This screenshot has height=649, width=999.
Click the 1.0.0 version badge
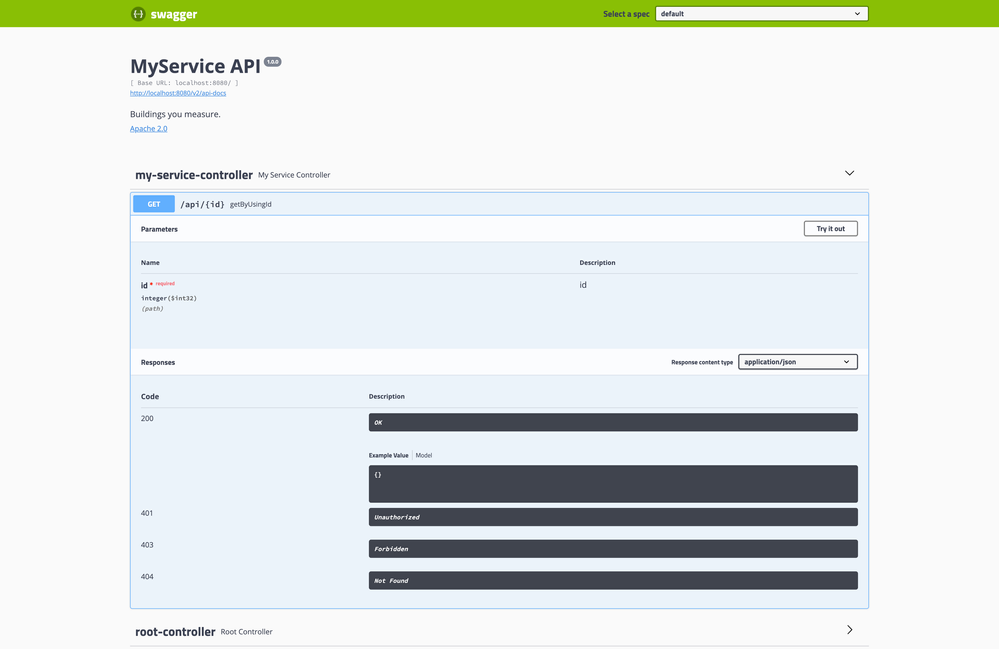[x=273, y=62]
